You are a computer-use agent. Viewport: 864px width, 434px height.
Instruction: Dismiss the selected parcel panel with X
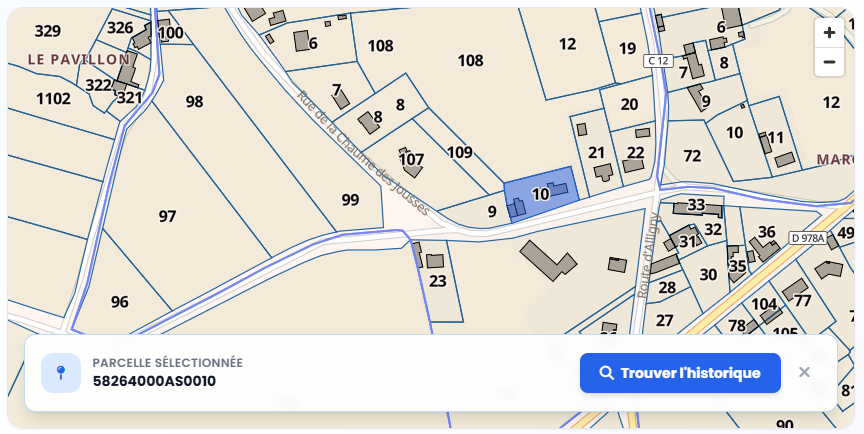click(804, 372)
